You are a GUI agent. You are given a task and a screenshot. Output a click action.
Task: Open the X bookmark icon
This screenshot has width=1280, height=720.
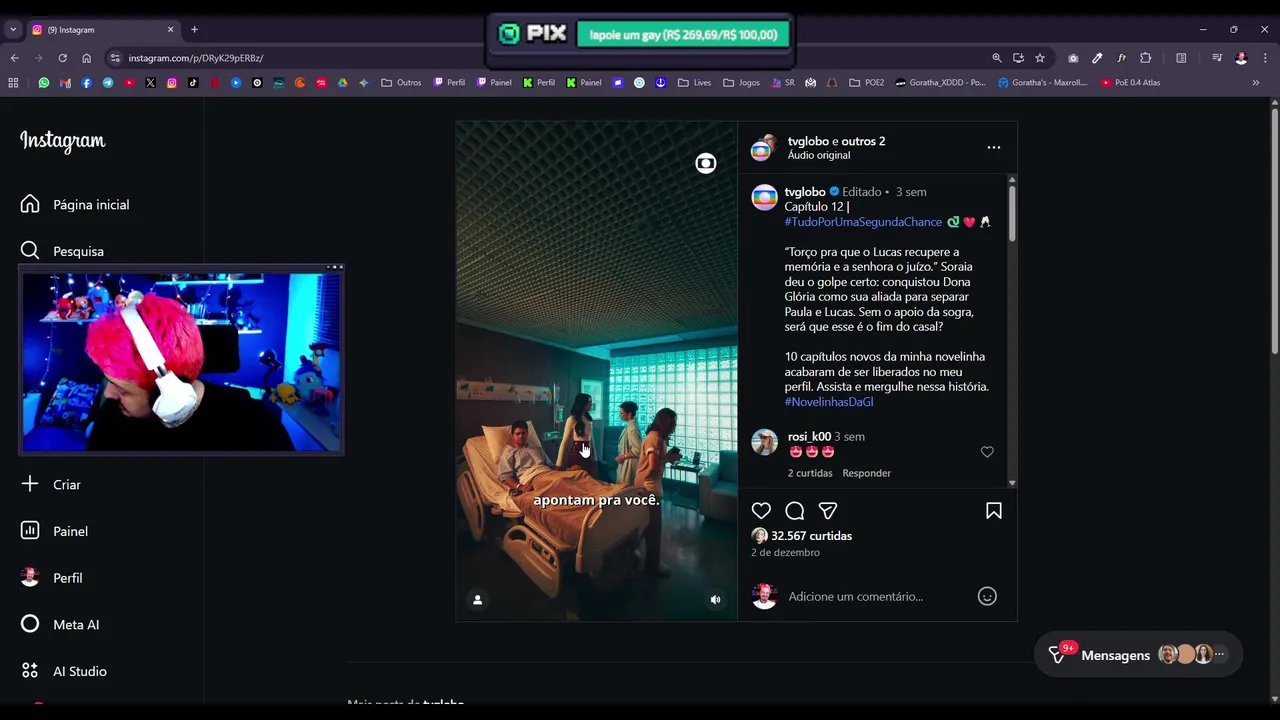click(x=150, y=83)
